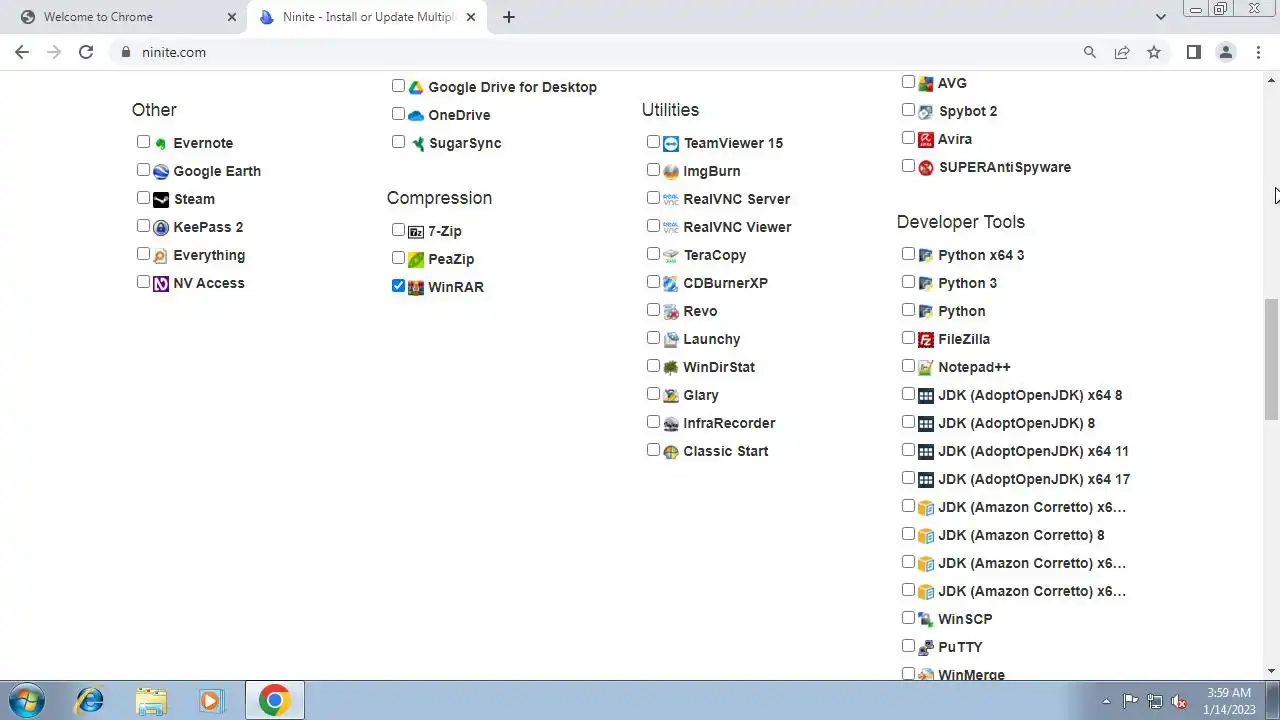The height and width of the screenshot is (720, 1280).
Task: Click the OneDrive cloud icon
Action: (x=416, y=115)
